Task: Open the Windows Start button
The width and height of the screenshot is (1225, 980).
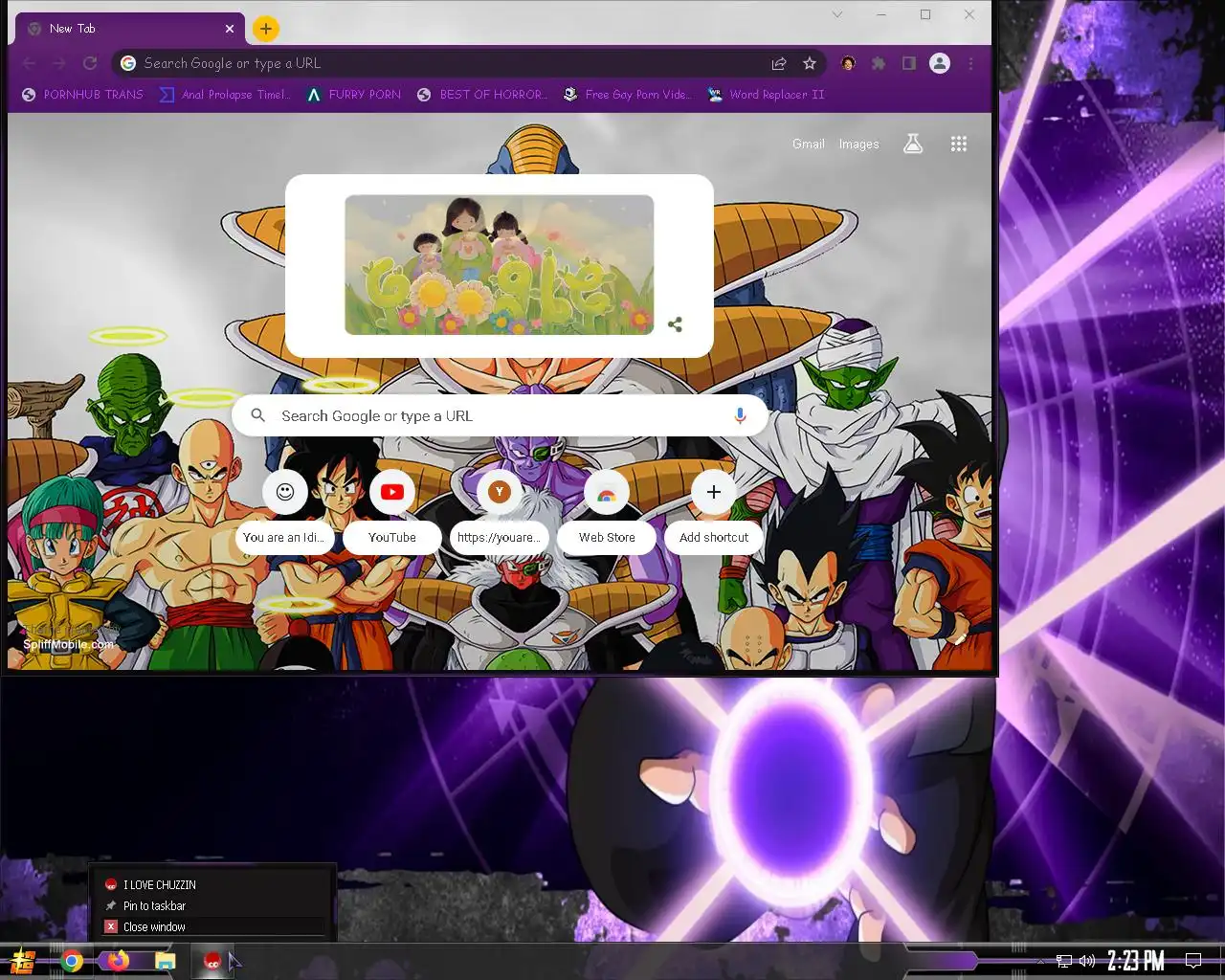Action: pyautogui.click(x=23, y=961)
